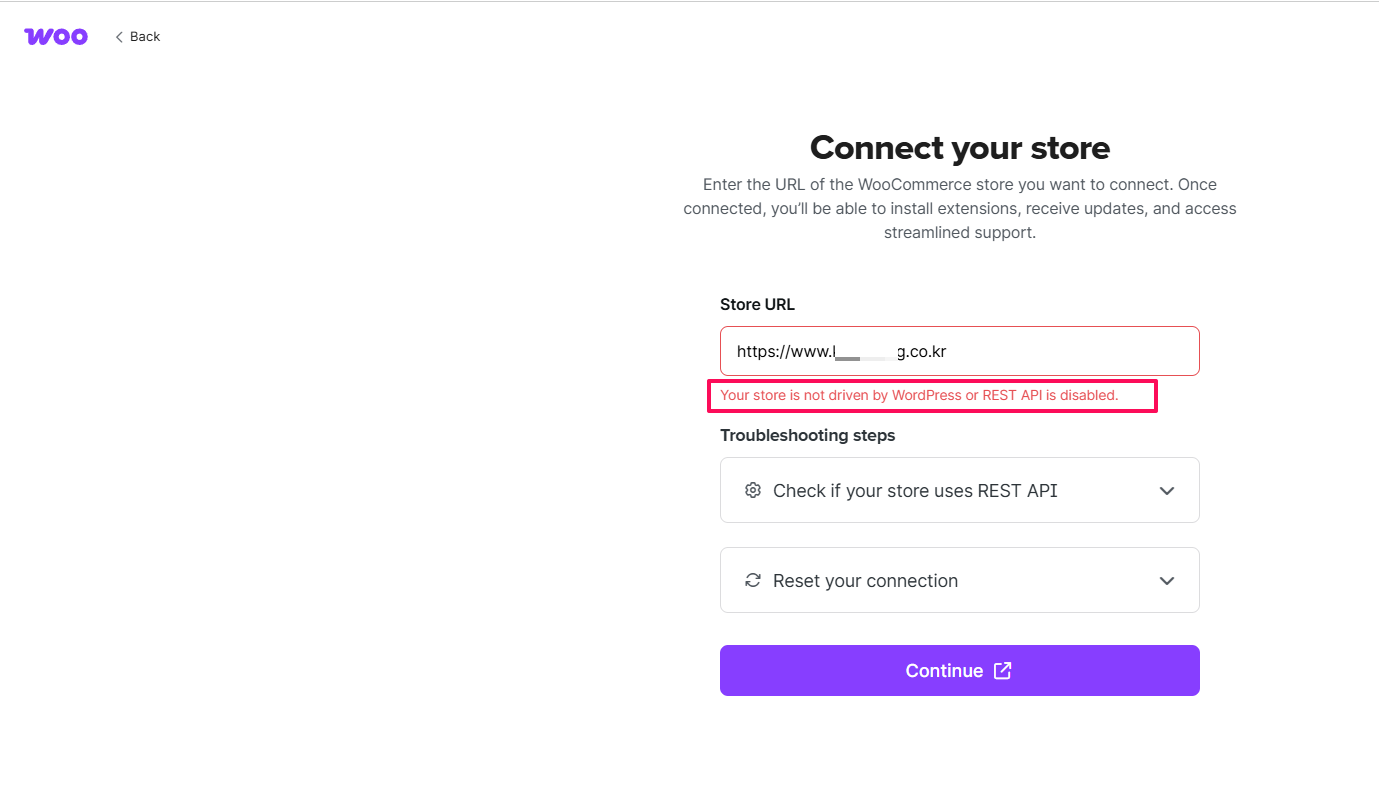
Task: Click the description paragraph under the heading
Action: [959, 209]
